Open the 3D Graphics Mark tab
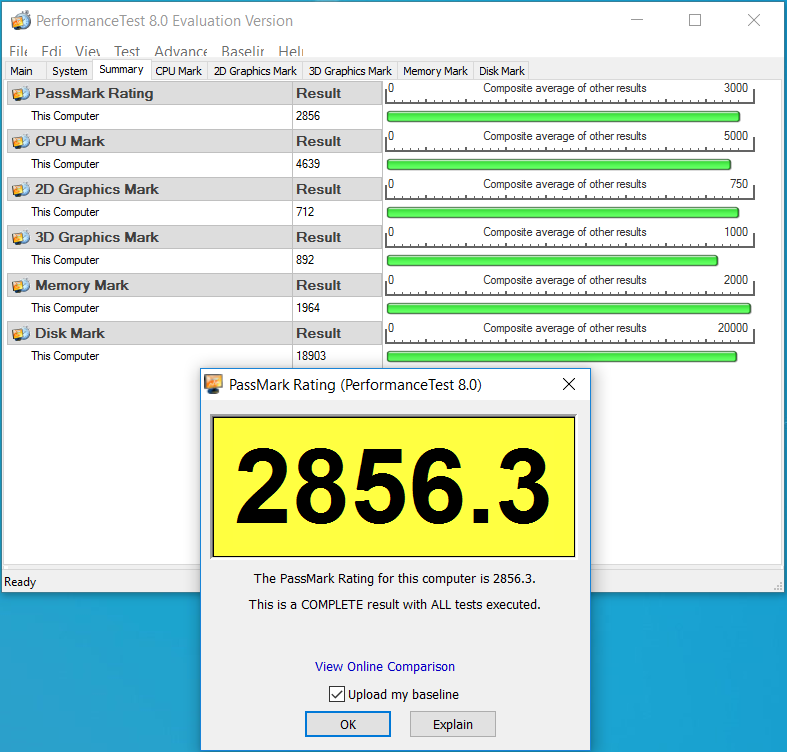The width and height of the screenshot is (787, 752). pyautogui.click(x=350, y=71)
